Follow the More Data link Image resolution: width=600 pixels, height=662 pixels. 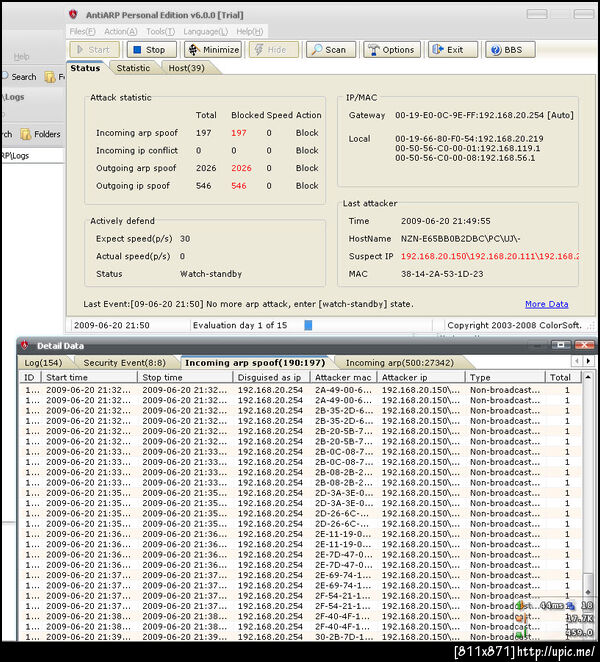546,304
